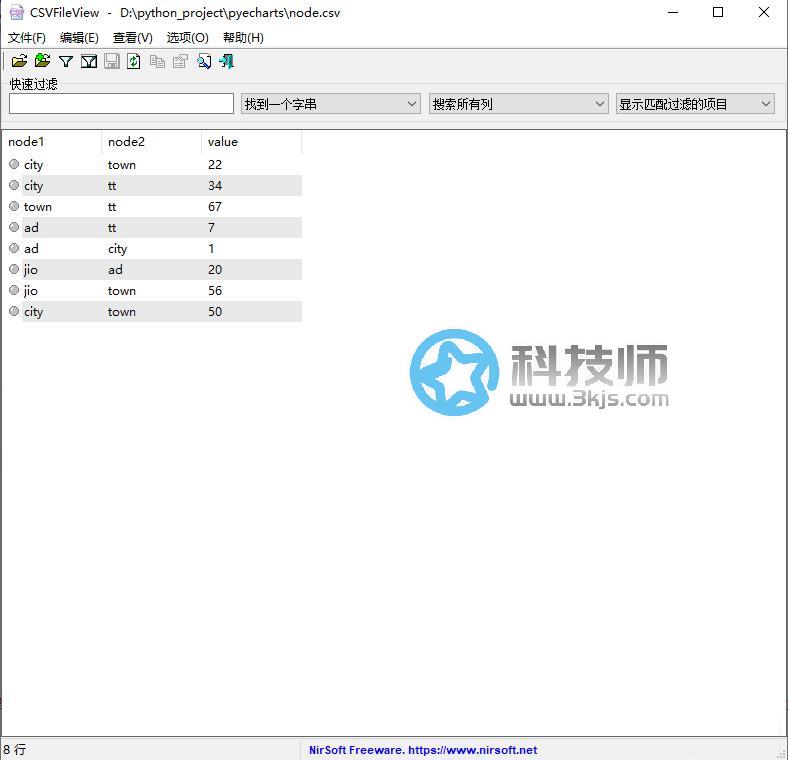Click the value cell 56

[215, 291]
